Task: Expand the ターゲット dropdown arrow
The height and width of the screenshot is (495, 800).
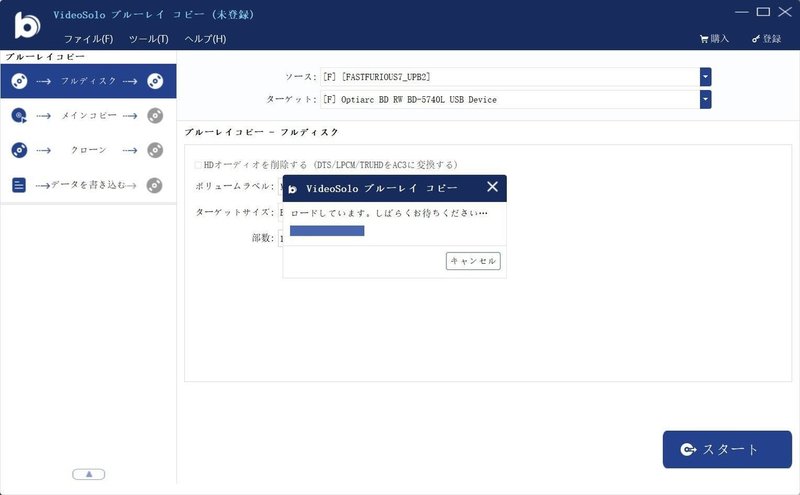Action: pos(705,100)
